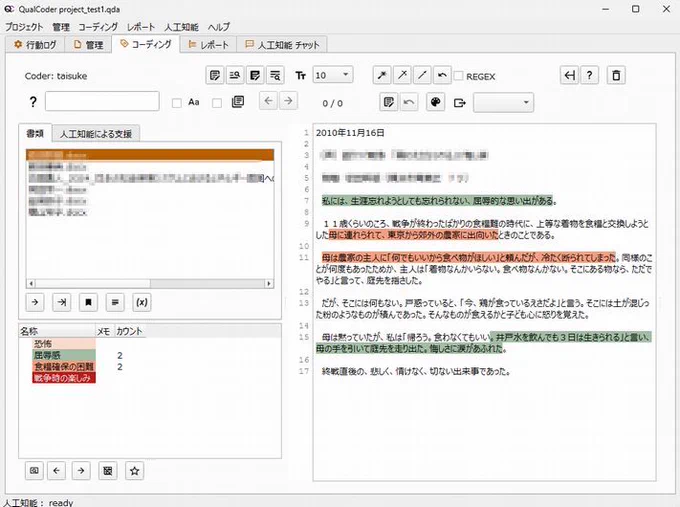
Task: Select the 書類 tab in left panel
Action: point(35,133)
